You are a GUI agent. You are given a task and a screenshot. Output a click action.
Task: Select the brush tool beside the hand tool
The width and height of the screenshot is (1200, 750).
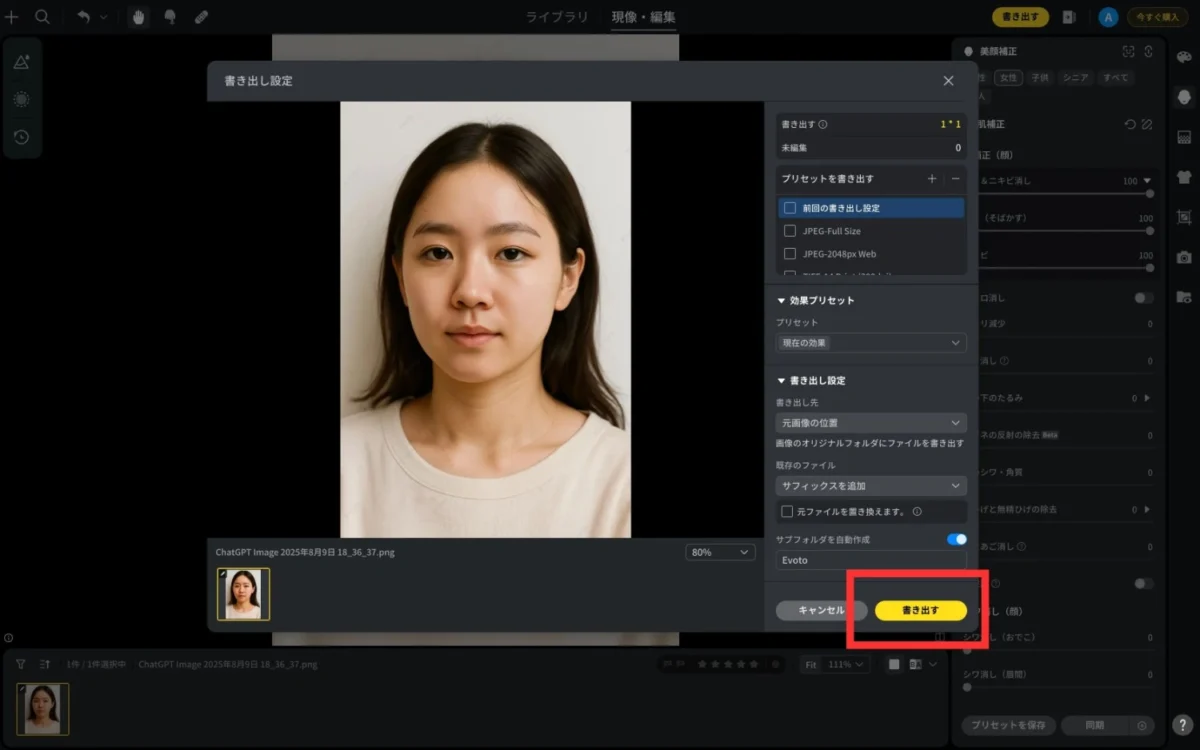170,17
